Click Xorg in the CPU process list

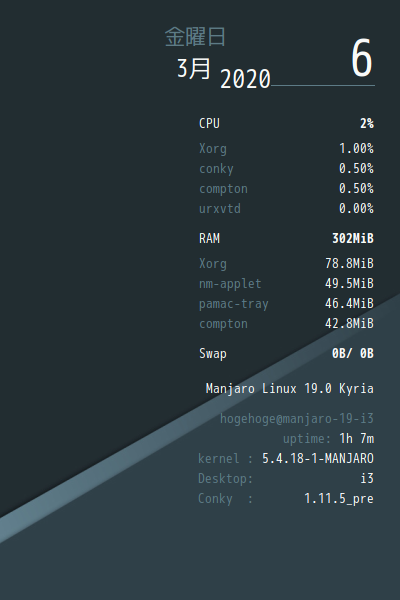tap(213, 149)
